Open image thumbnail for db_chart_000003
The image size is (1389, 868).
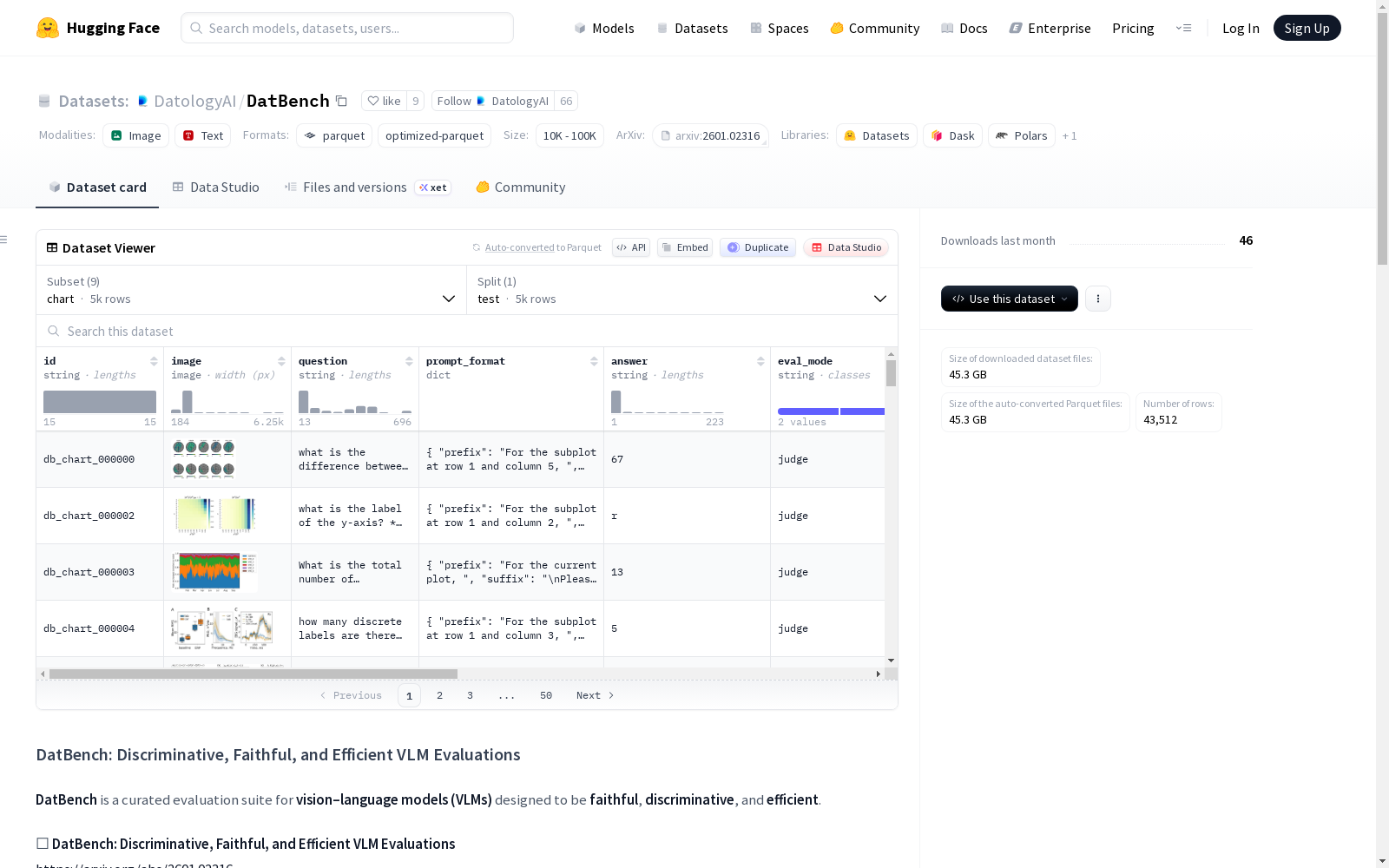click(214, 572)
